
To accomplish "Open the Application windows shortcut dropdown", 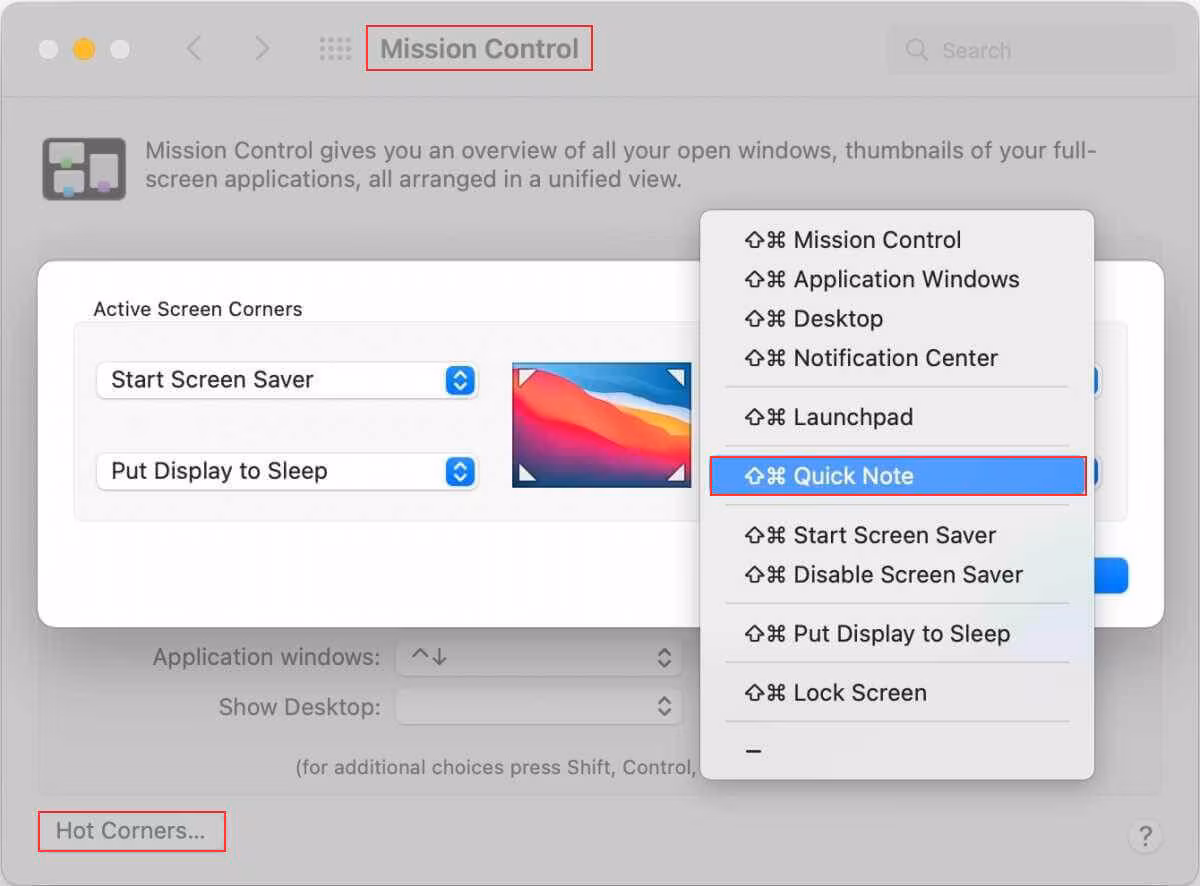I will (x=539, y=657).
